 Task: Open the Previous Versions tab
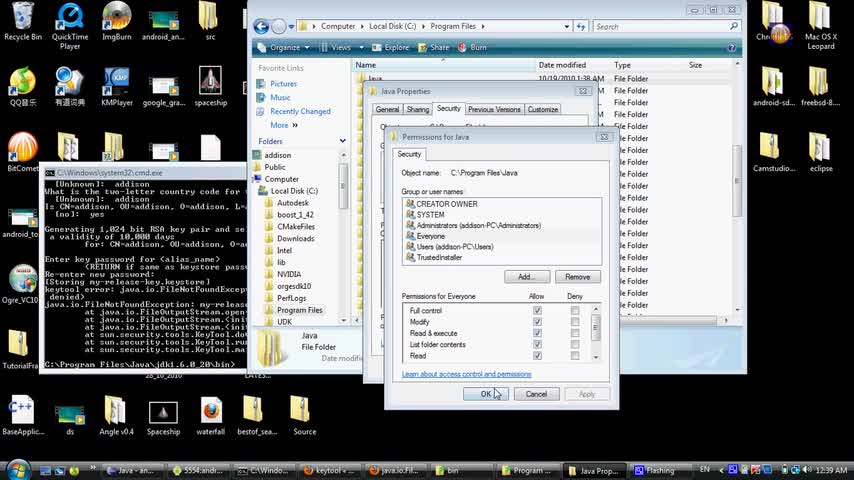point(494,110)
